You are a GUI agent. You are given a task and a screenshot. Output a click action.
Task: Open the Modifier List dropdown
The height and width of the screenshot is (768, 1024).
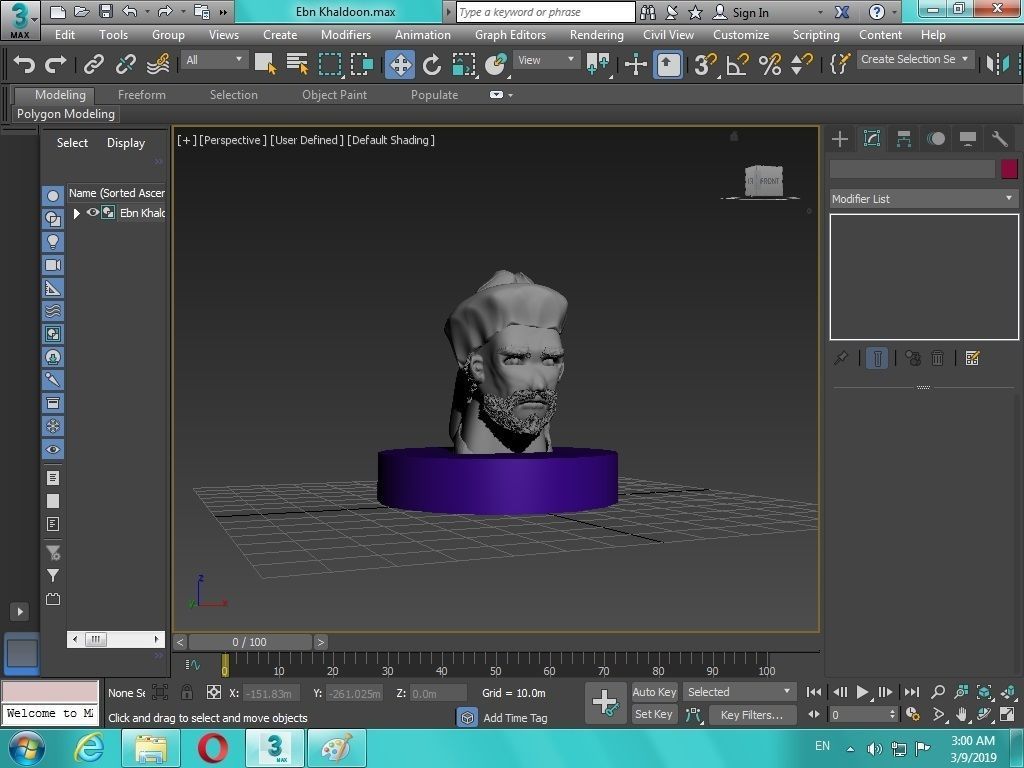click(923, 199)
